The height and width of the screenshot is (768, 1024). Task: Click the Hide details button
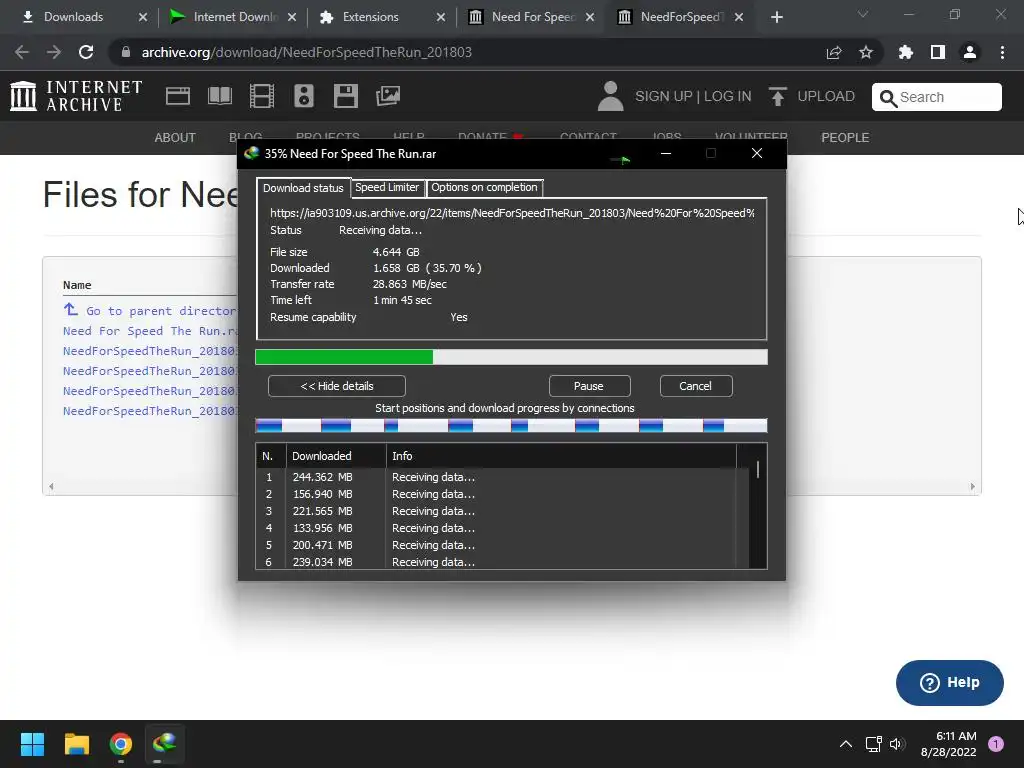[x=336, y=386]
